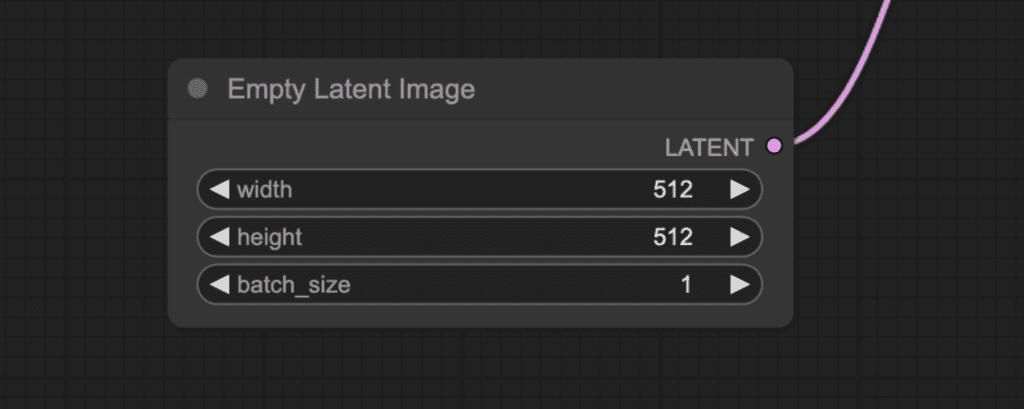Viewport: 1024px width, 409px height.
Task: Raise batch_size with the right arrow
Action: click(739, 285)
